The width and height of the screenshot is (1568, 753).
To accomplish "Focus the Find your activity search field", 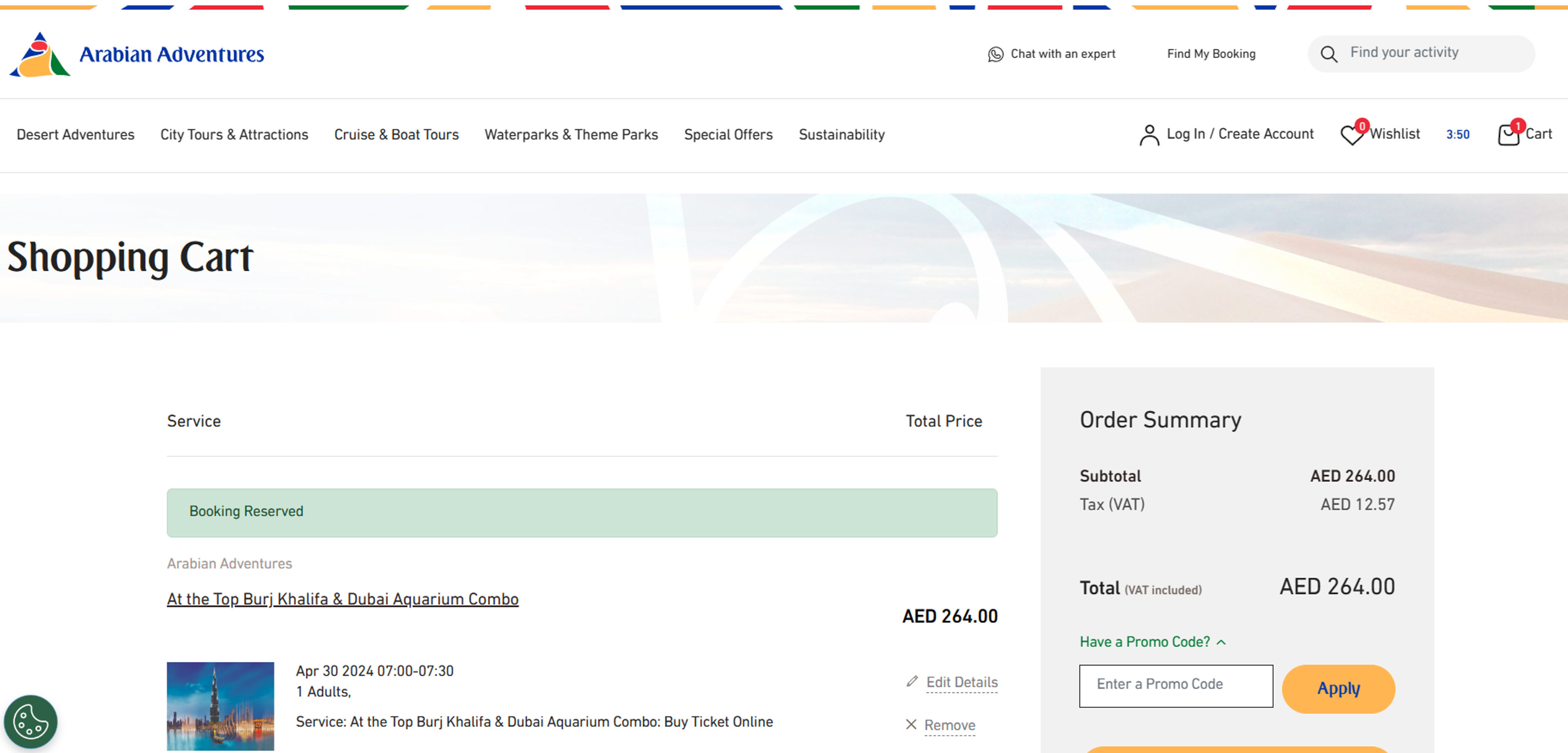I will tap(1421, 54).
